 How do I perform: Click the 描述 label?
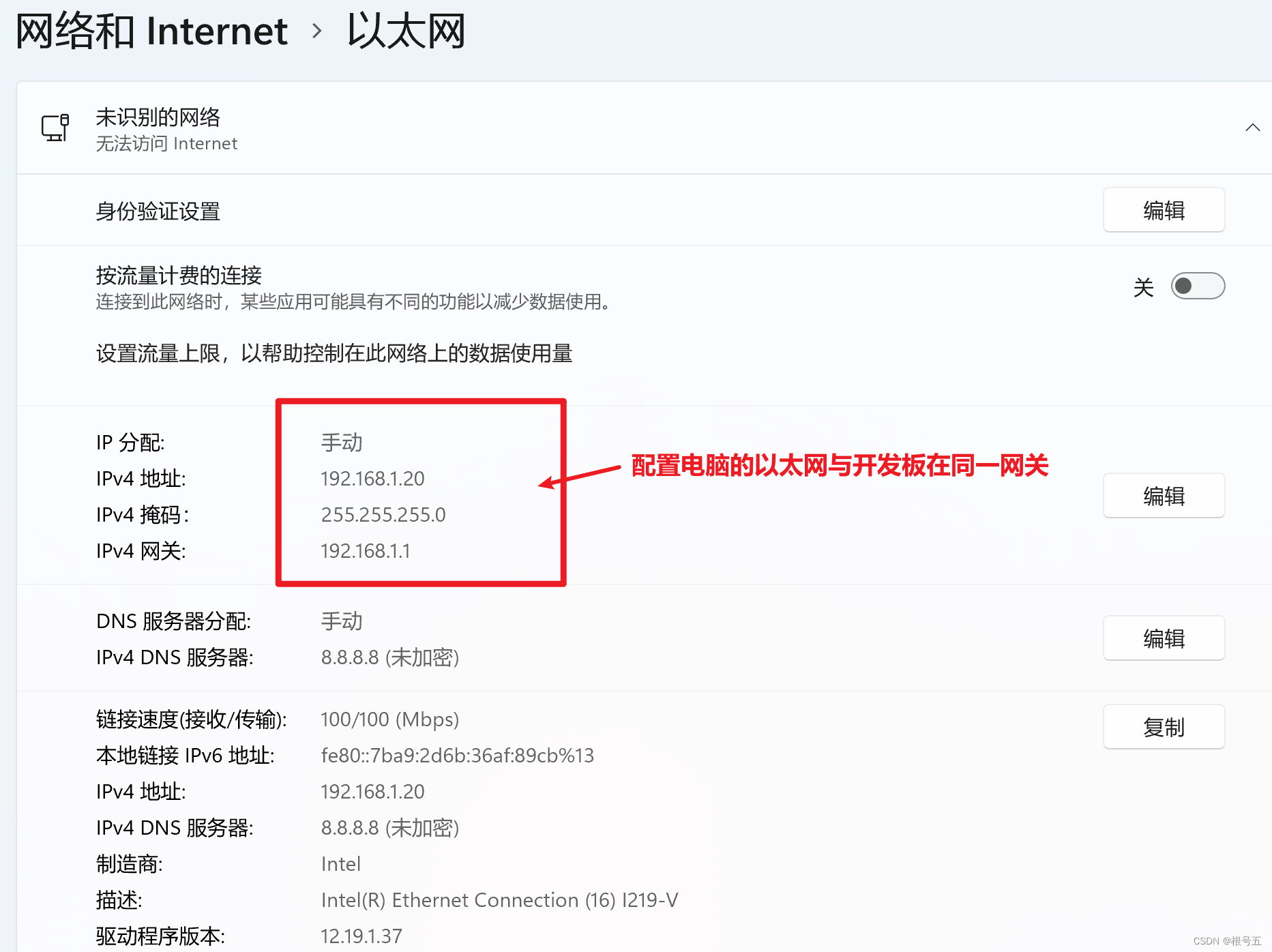(x=119, y=900)
